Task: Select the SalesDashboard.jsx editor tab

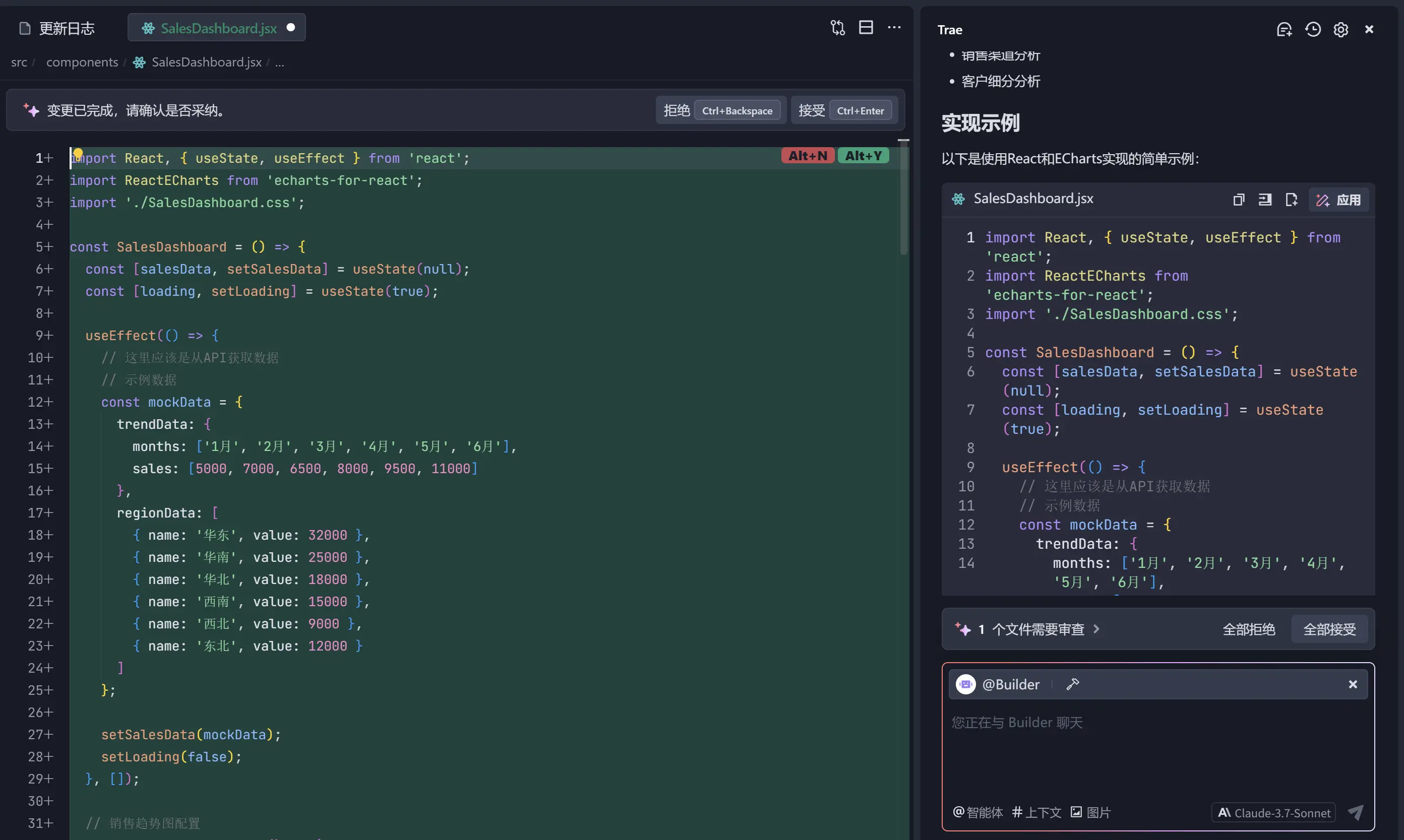Action: pyautogui.click(x=216, y=28)
